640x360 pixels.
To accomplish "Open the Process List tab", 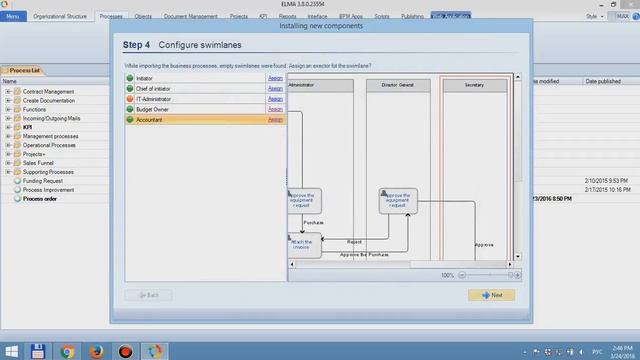I will [24, 70].
